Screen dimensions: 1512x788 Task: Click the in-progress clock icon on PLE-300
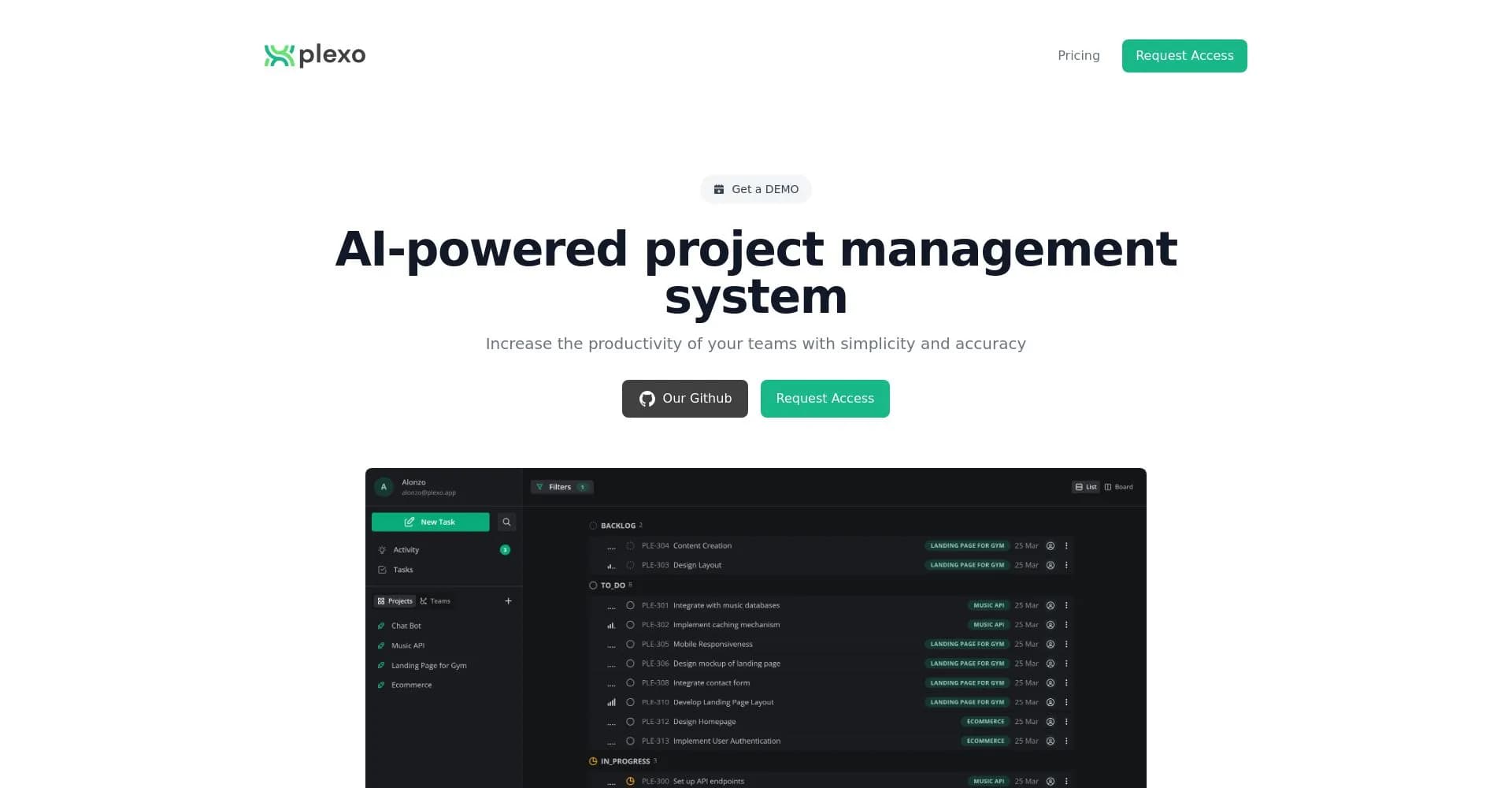pyautogui.click(x=630, y=782)
